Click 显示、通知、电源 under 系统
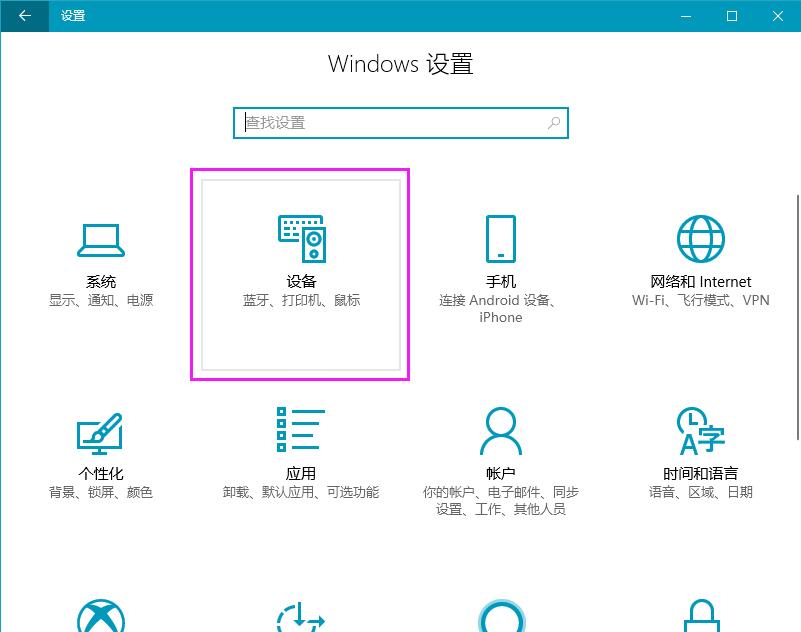 pos(100,299)
